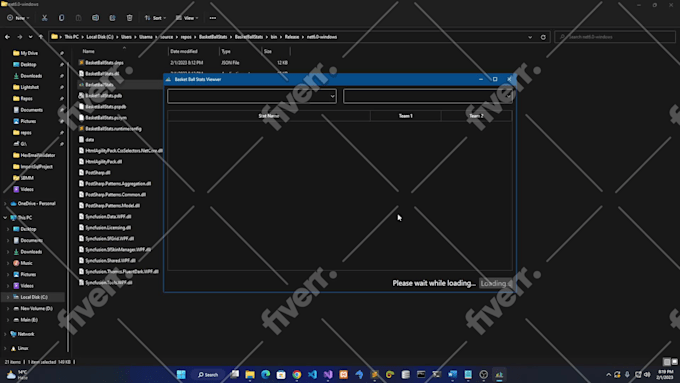Viewport: 680px width, 383px height.
Task: Open Windows Start menu on taskbar
Action: click(181, 374)
